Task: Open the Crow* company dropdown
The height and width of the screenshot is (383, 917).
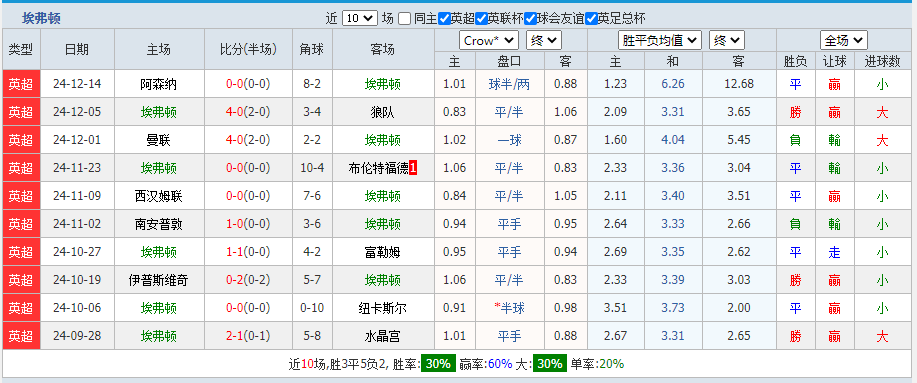Action: tap(489, 40)
